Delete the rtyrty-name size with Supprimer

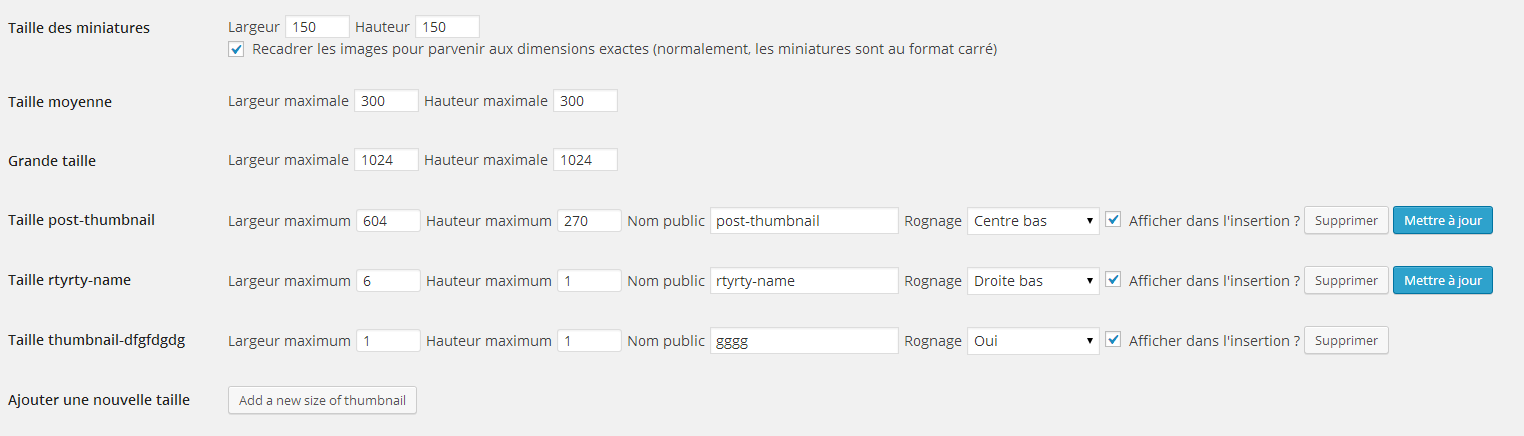(1346, 281)
